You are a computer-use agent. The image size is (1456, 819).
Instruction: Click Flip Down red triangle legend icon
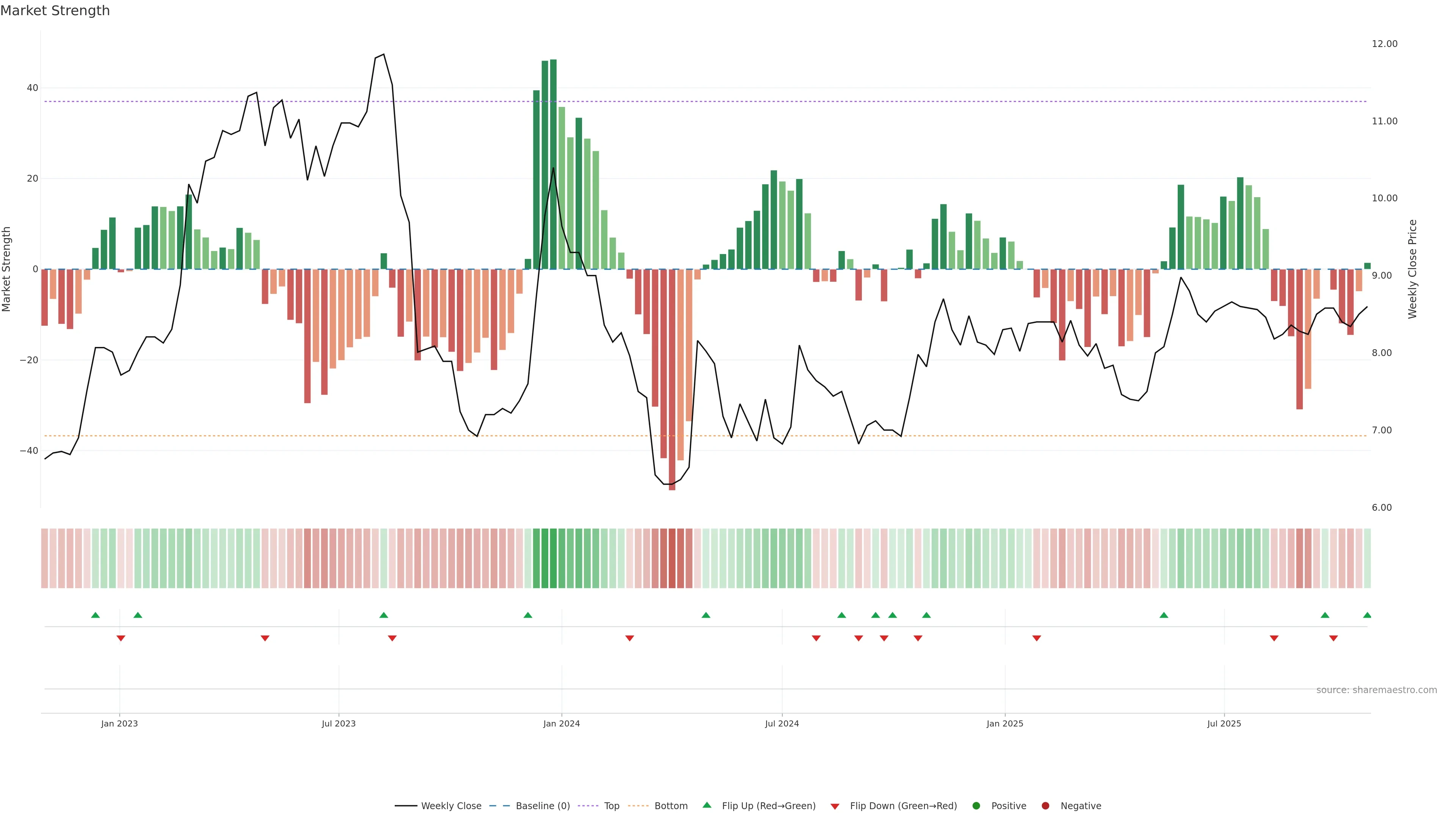tap(835, 806)
